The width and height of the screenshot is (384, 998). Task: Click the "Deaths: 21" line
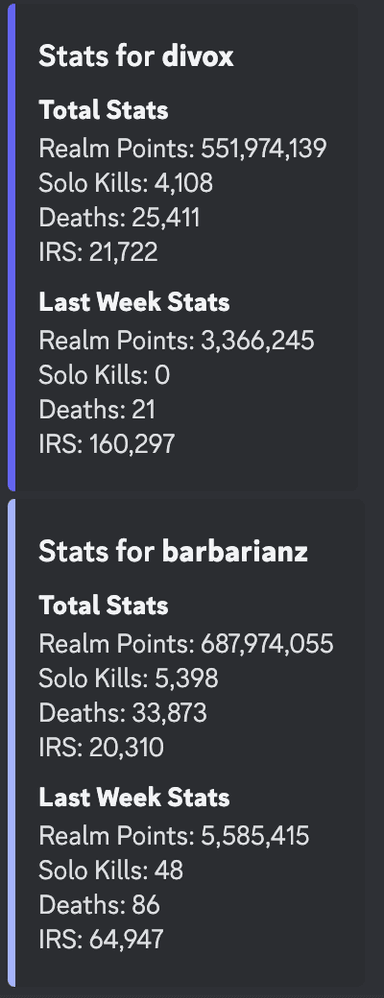(97, 409)
